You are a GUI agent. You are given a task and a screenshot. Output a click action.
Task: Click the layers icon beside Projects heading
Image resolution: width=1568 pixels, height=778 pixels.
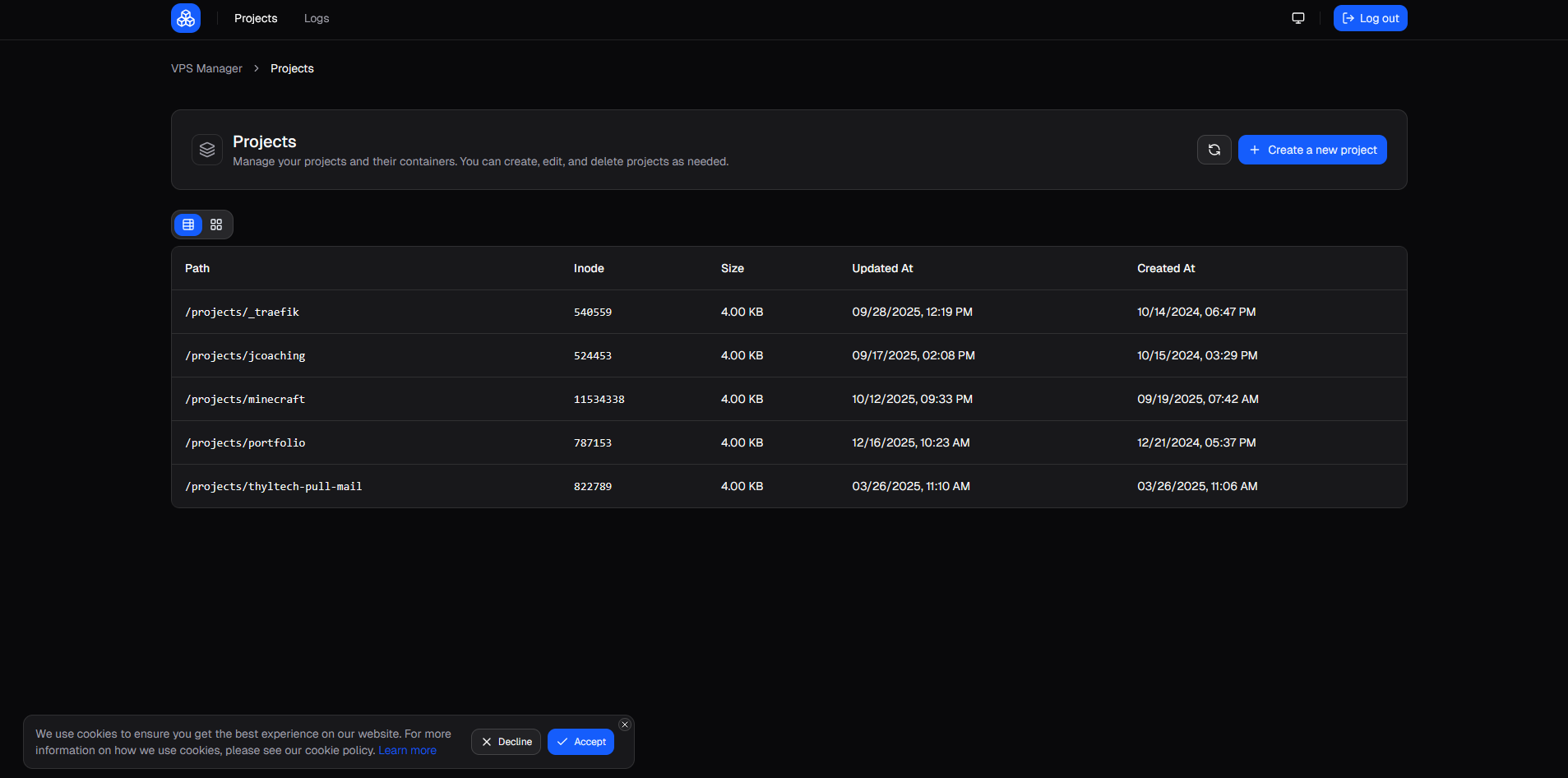(207, 150)
